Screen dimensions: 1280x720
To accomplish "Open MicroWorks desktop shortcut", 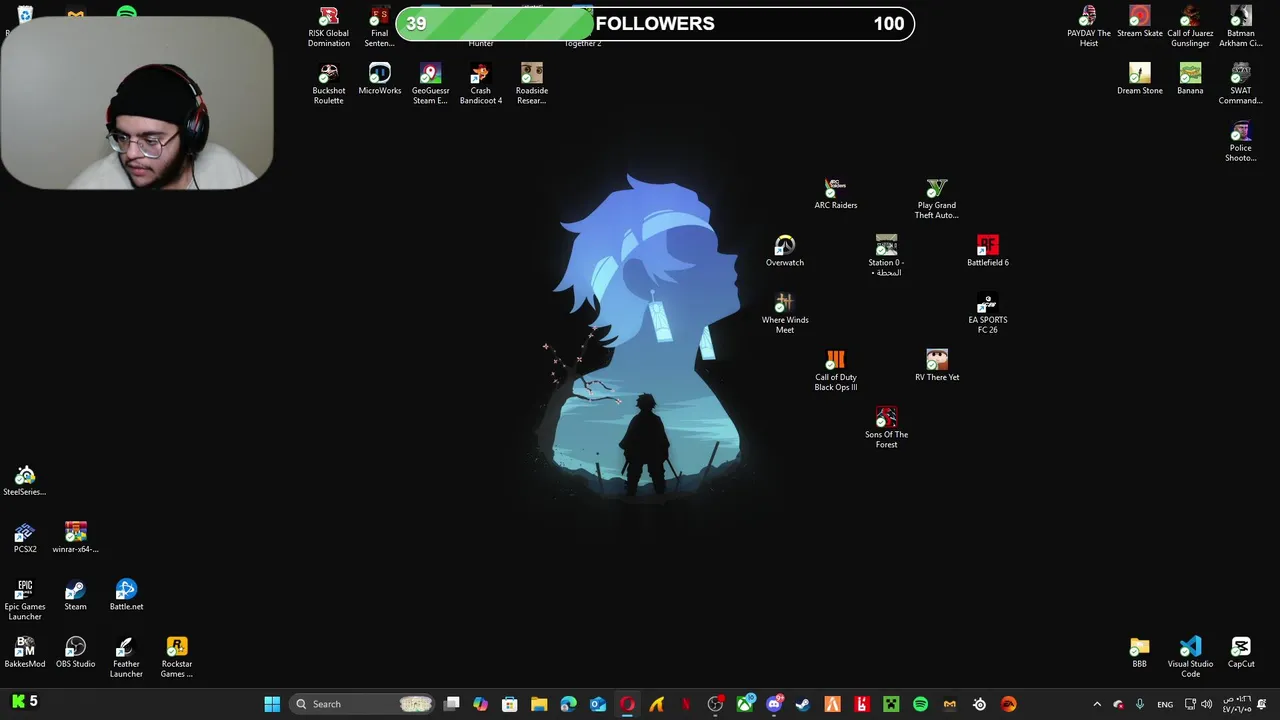I will (379, 80).
